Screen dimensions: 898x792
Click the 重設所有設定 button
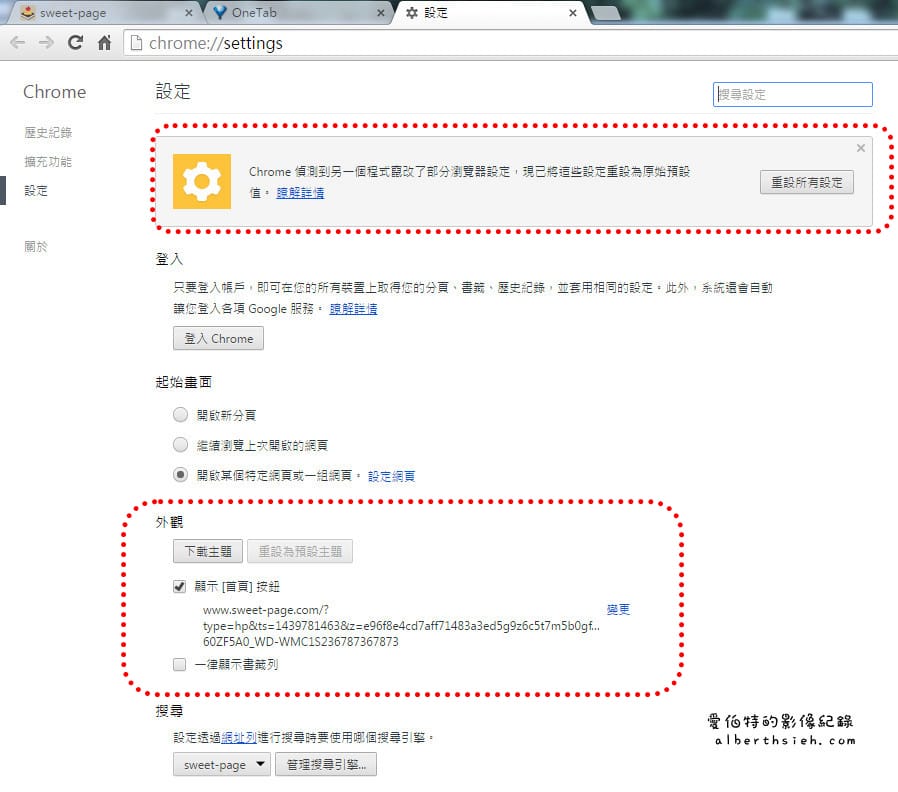point(806,183)
